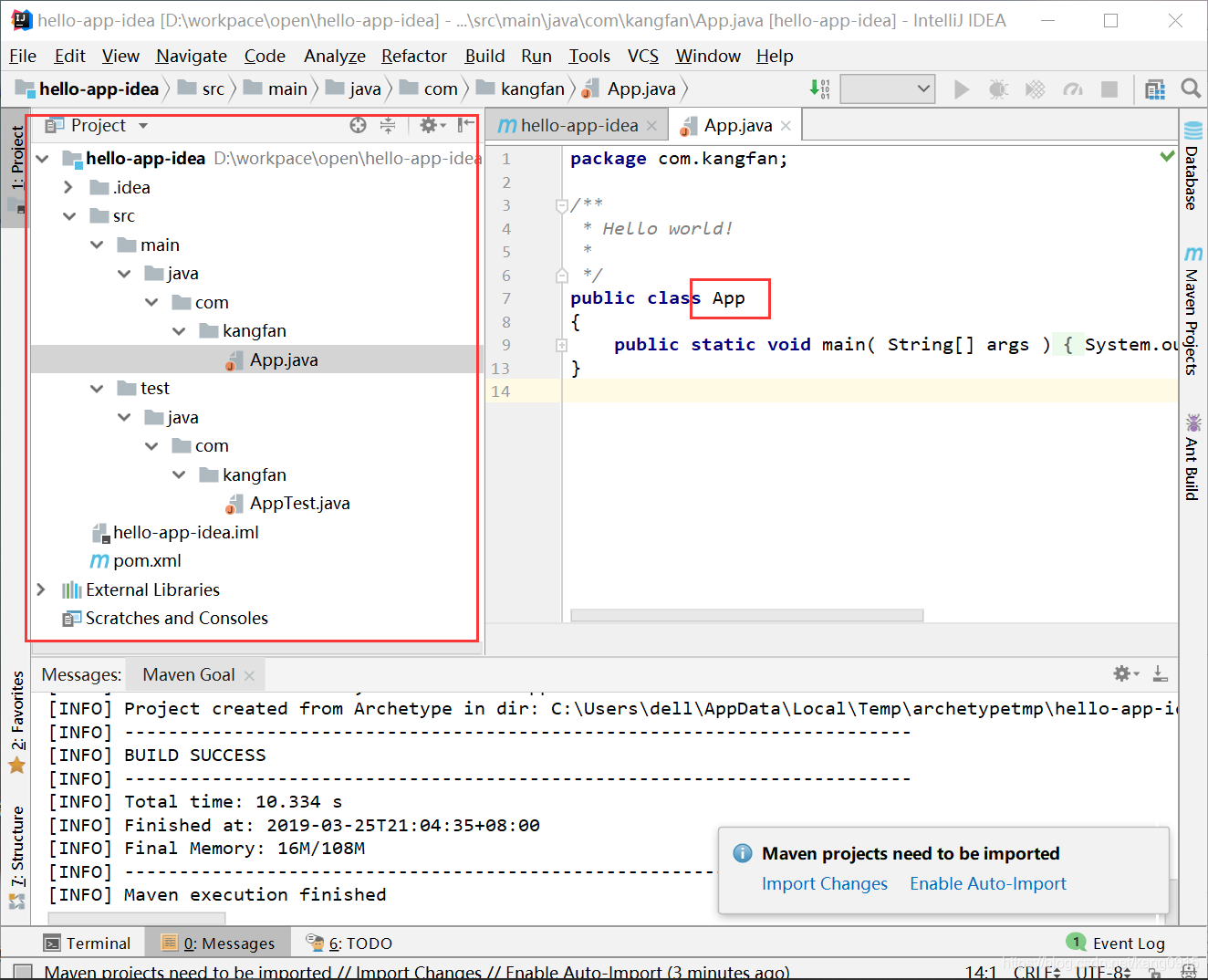1208x980 pixels.
Task: Open the Favorites tool window
Action: (17, 721)
